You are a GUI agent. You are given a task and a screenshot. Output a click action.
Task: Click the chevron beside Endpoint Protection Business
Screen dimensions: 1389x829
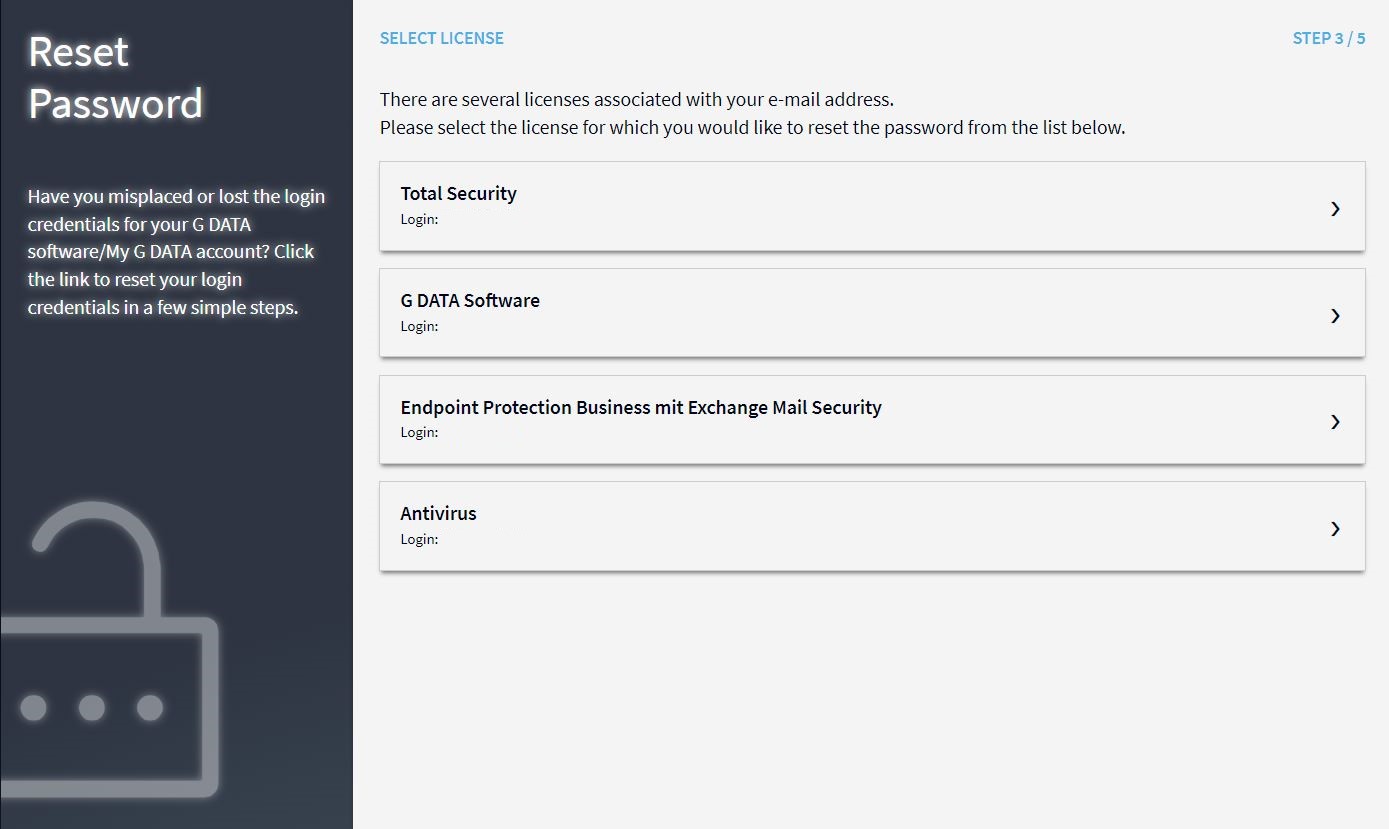(x=1335, y=421)
